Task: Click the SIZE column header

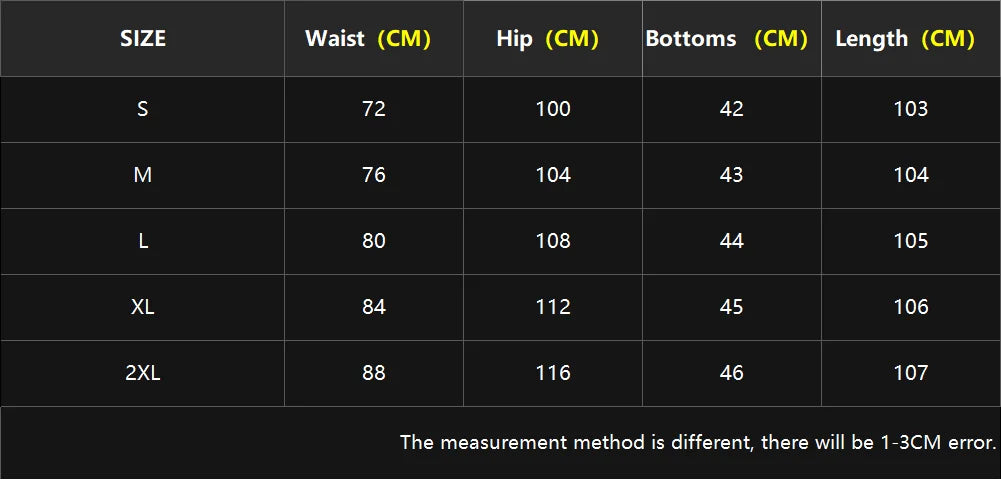Action: pos(143,39)
